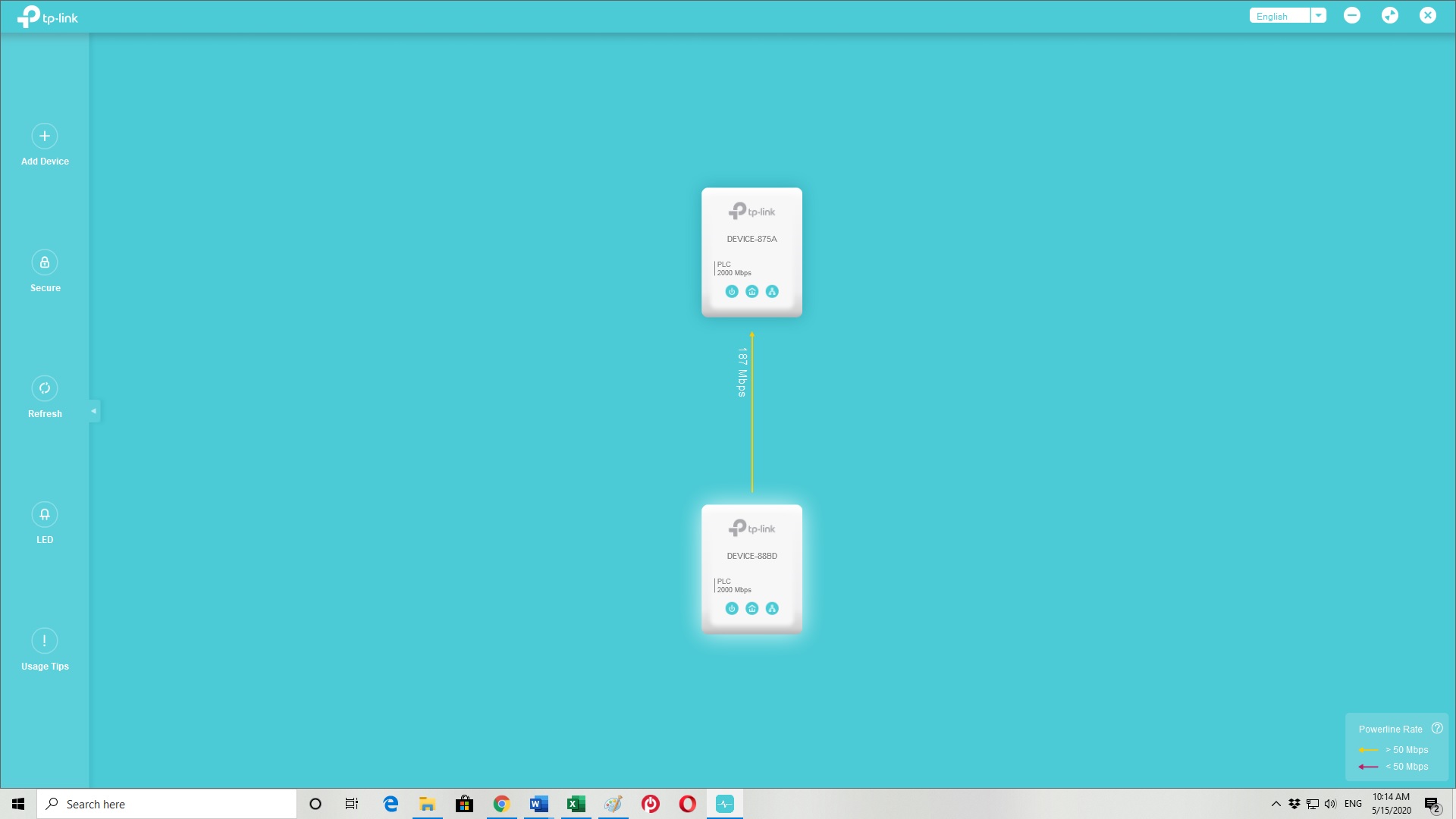The height and width of the screenshot is (819, 1456).
Task: Click the Powerline Rate help icon
Action: tap(1437, 728)
